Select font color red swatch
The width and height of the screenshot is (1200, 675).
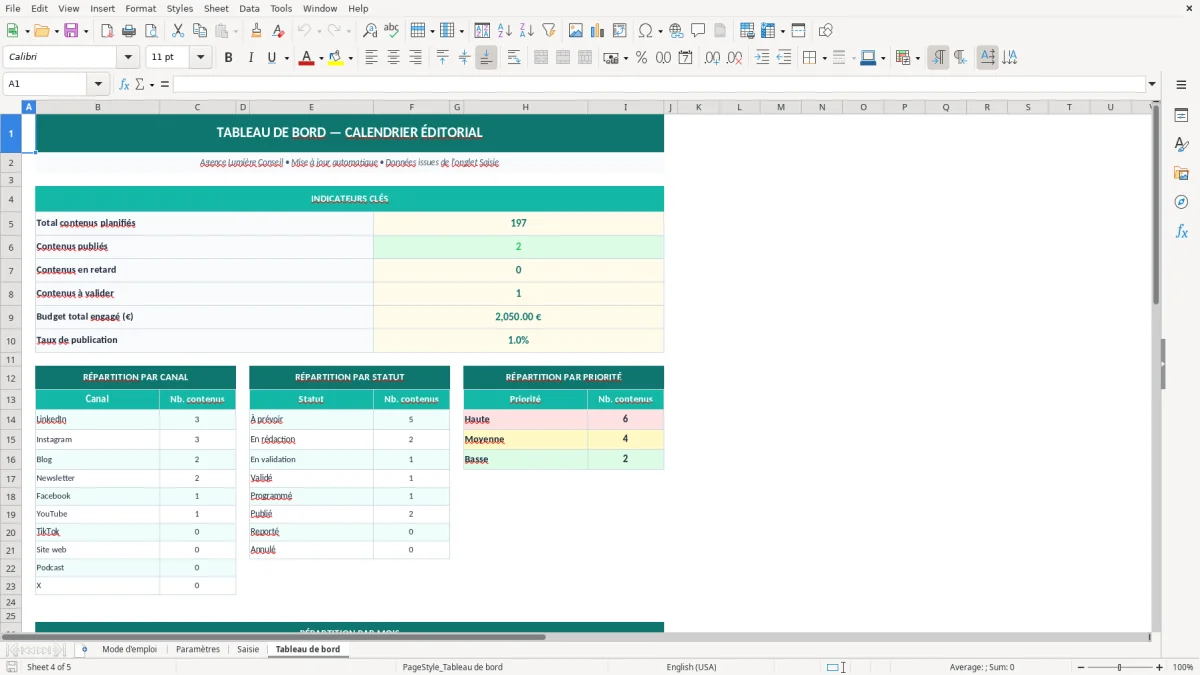pyautogui.click(x=306, y=58)
